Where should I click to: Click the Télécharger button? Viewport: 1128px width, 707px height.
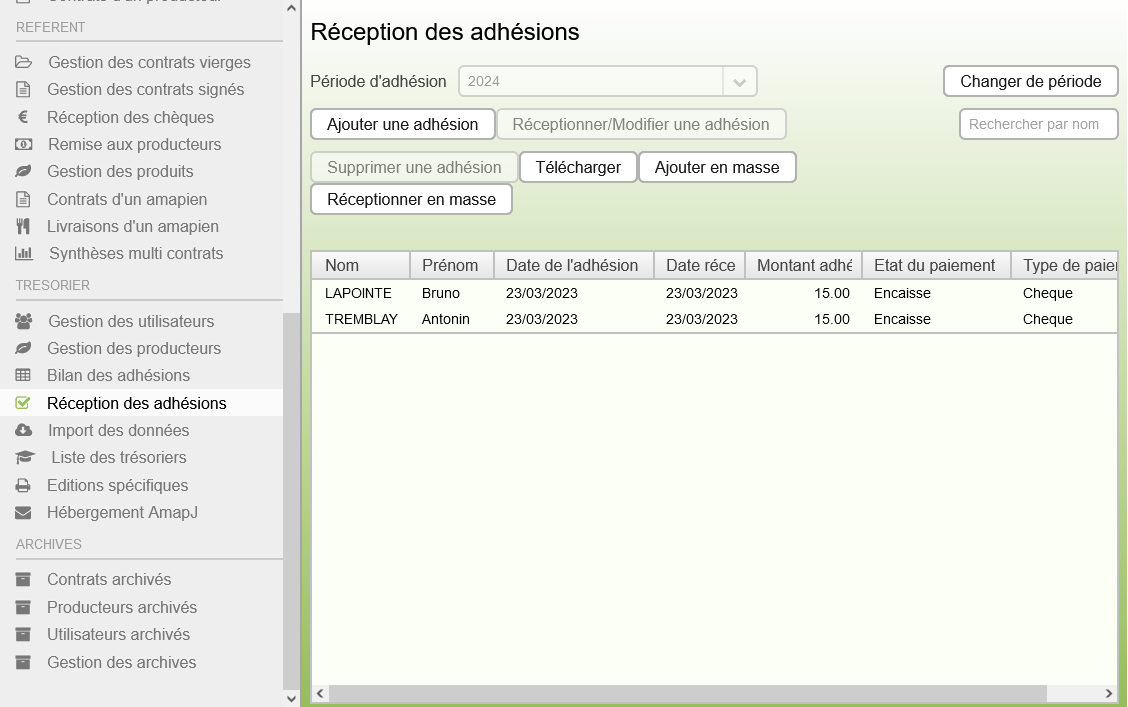[578, 168]
